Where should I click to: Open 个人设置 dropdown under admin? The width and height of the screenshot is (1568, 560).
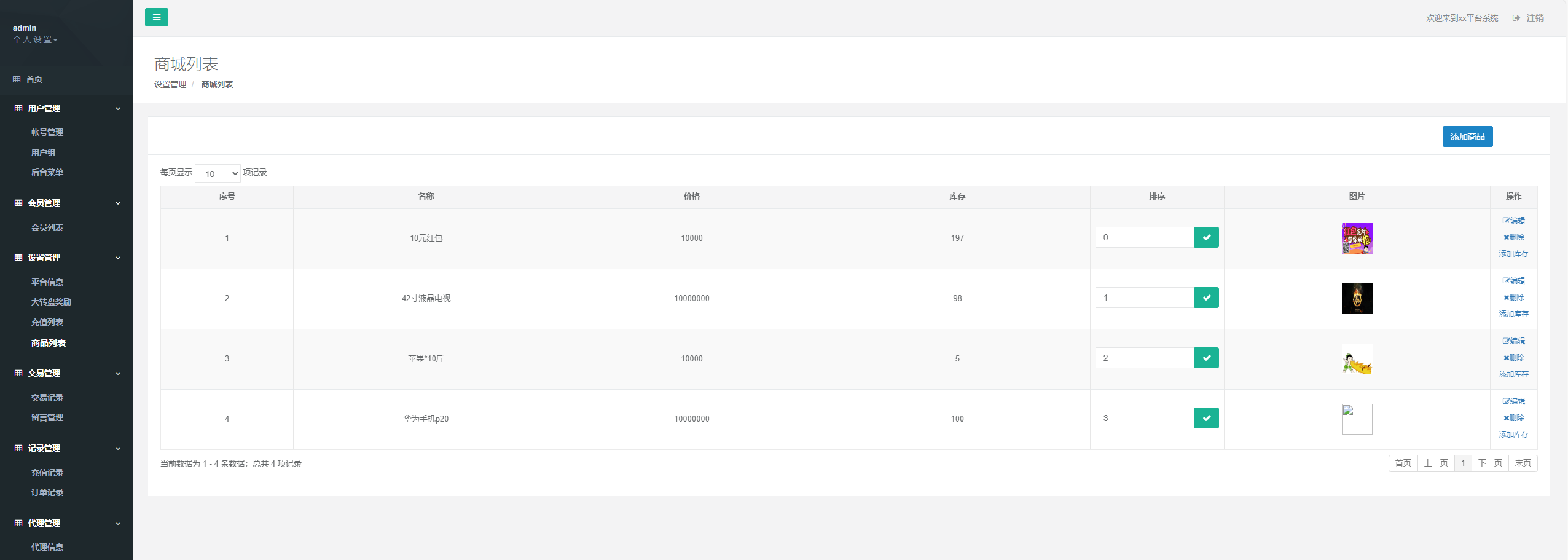pyautogui.click(x=35, y=39)
